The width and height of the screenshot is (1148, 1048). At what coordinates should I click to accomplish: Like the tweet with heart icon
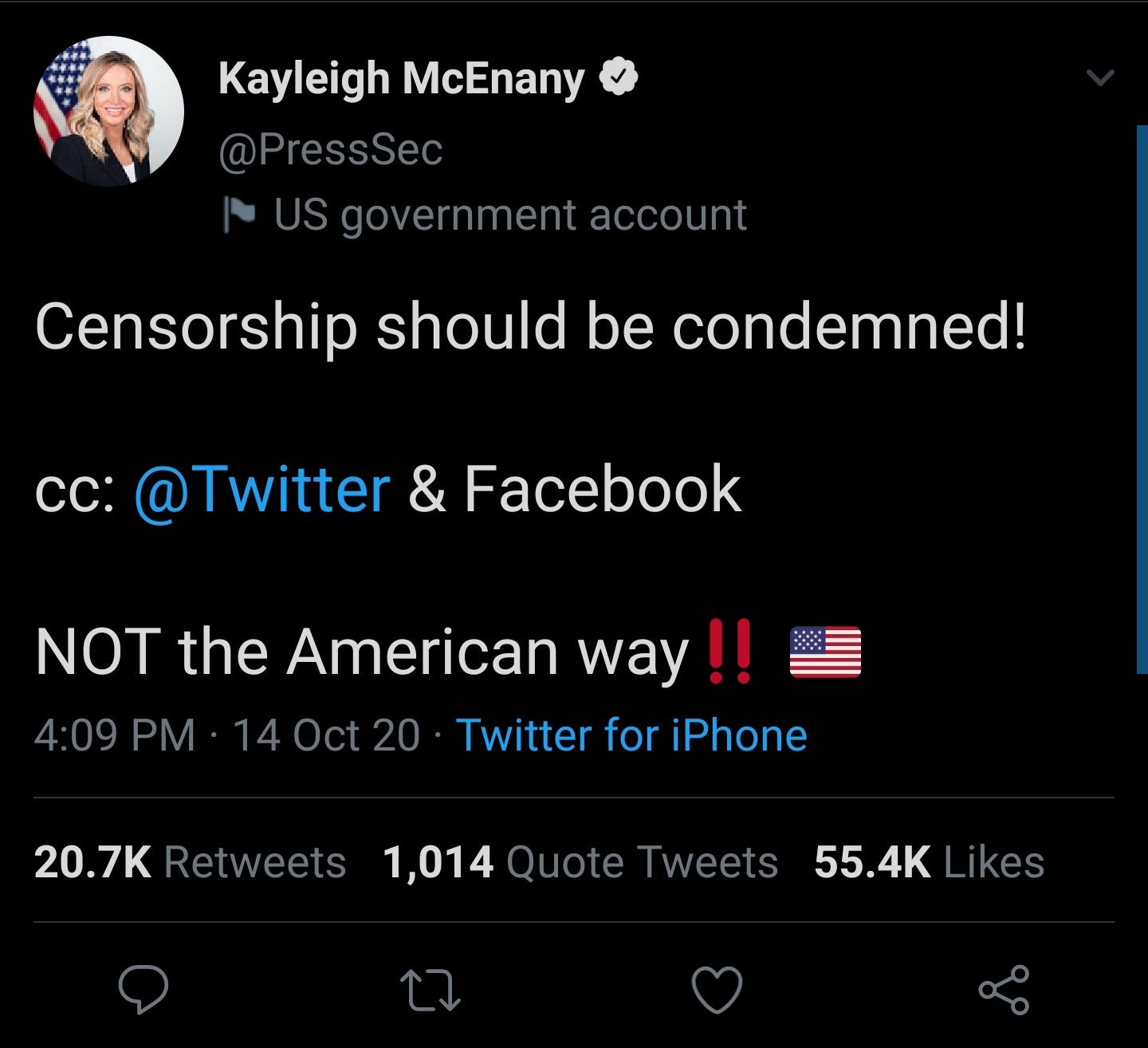[x=717, y=990]
